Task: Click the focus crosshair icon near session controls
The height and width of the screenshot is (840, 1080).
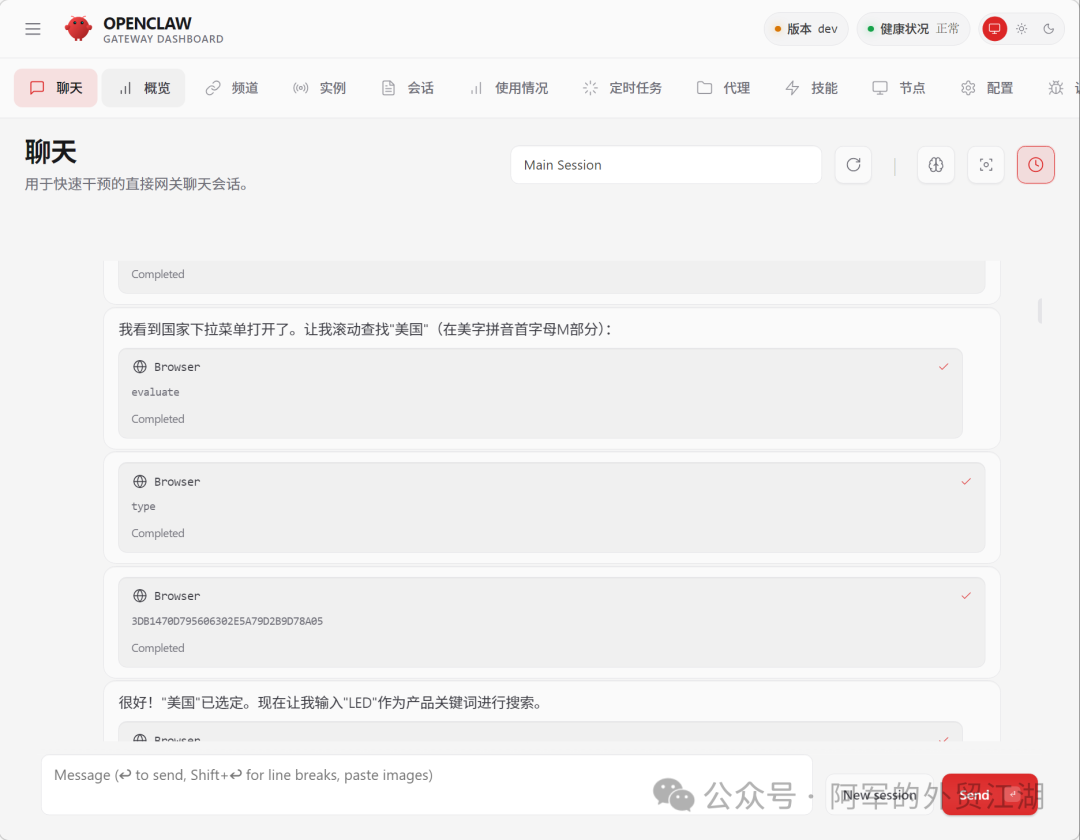Action: tap(986, 164)
